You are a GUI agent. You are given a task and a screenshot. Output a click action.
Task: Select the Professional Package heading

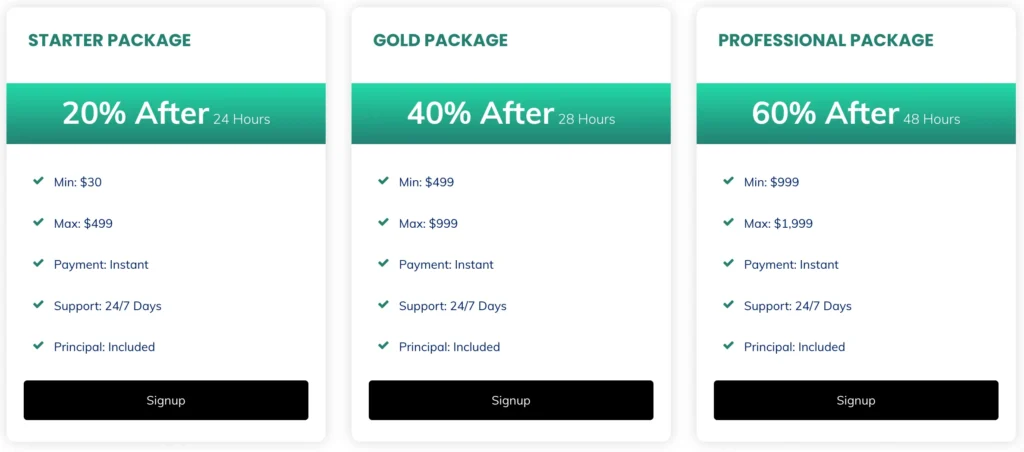coord(825,41)
